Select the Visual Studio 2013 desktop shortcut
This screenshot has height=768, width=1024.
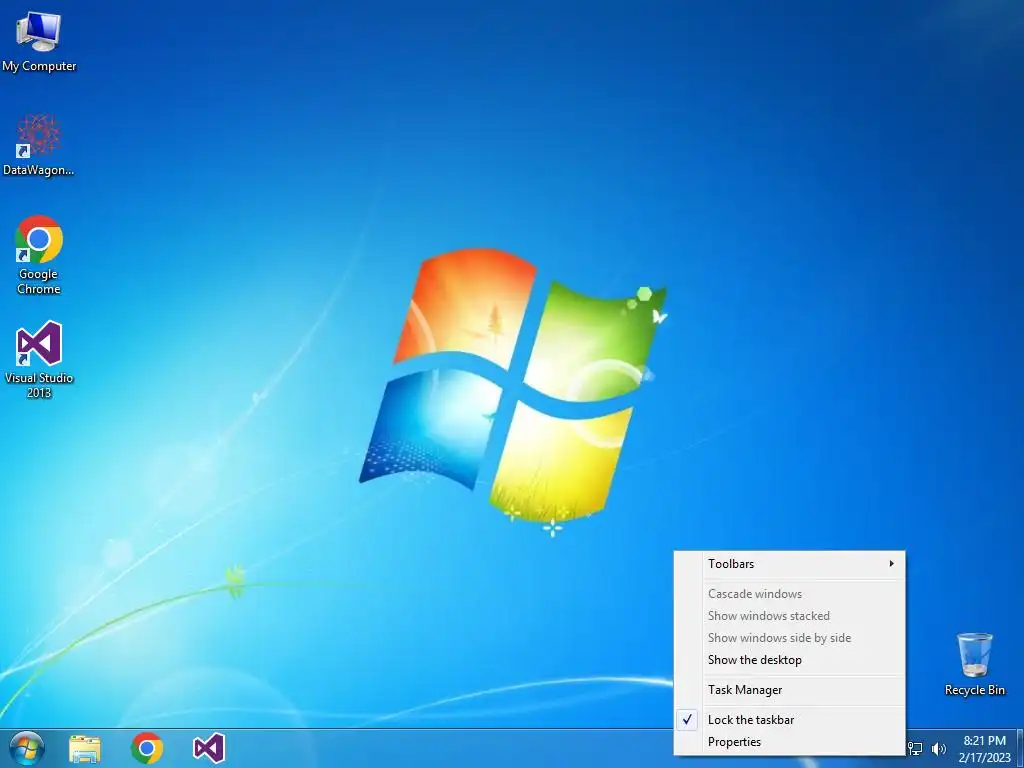[x=39, y=359]
